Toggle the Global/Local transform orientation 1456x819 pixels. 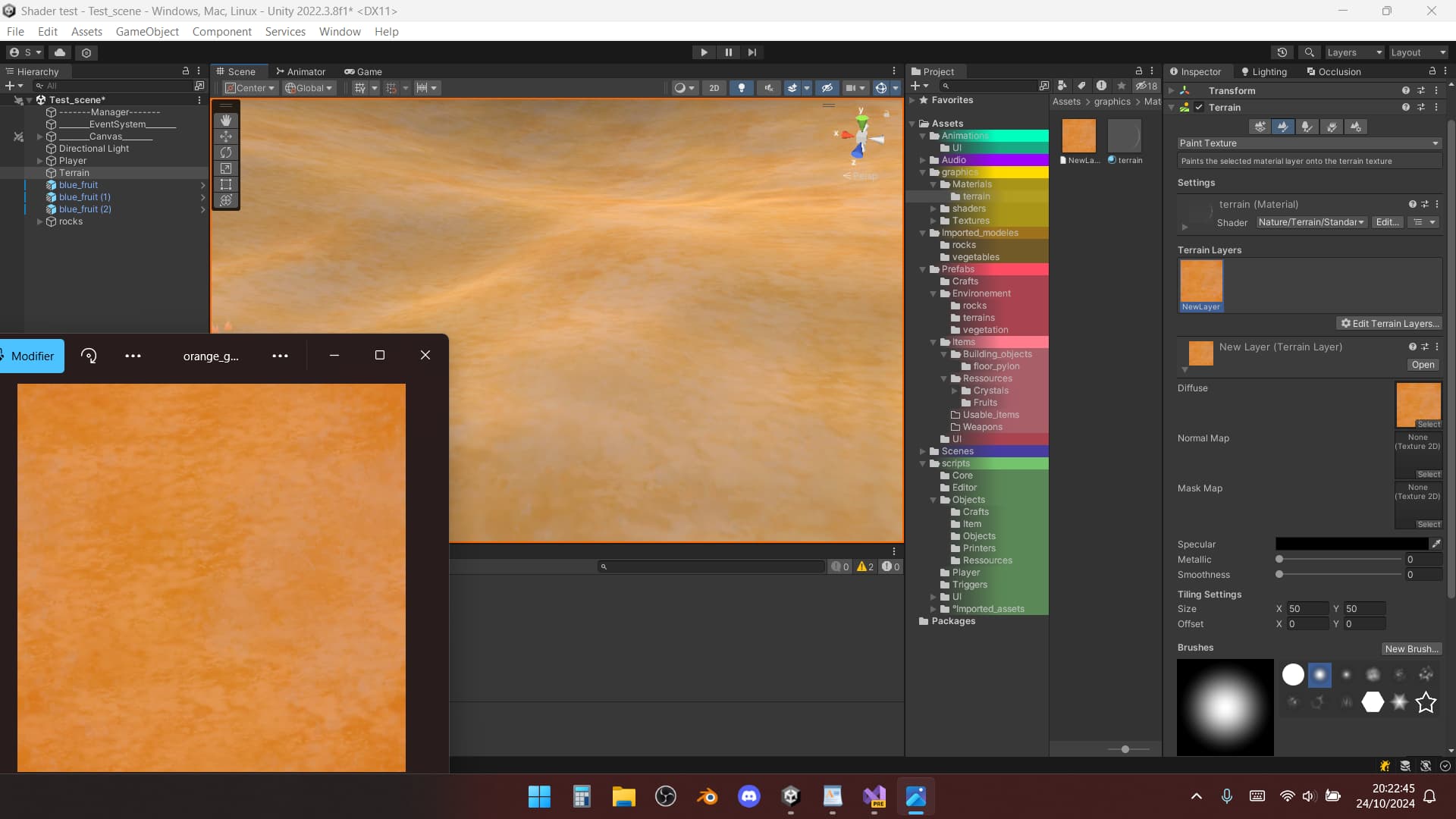point(308,88)
